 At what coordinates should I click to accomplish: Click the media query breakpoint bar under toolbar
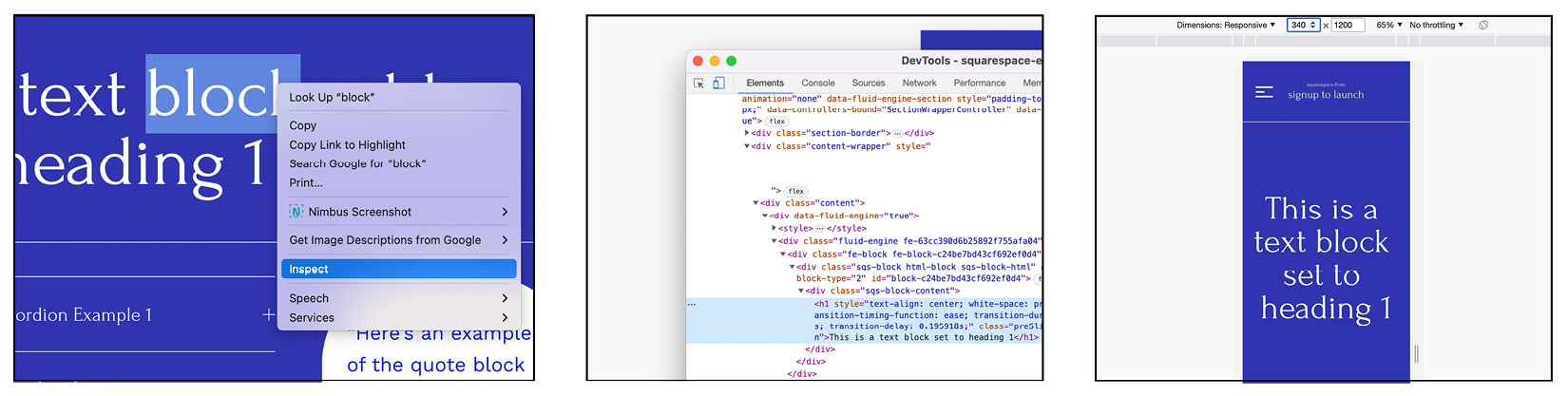[1323, 41]
